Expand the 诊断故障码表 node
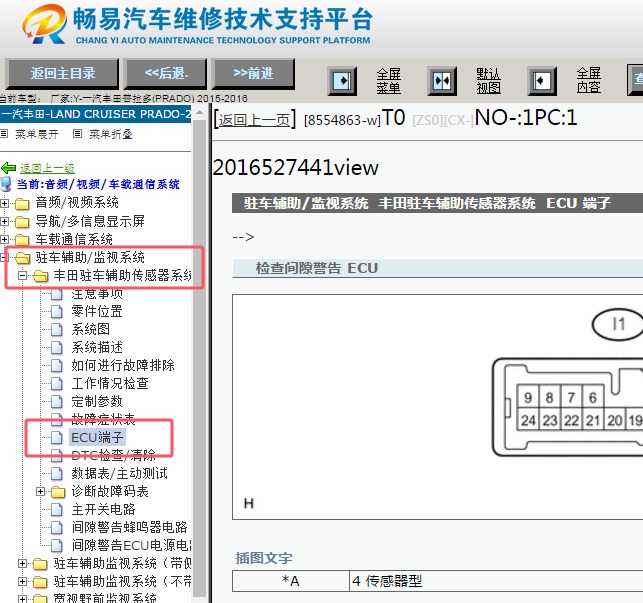Image resolution: width=643 pixels, height=603 pixels. click(40, 491)
